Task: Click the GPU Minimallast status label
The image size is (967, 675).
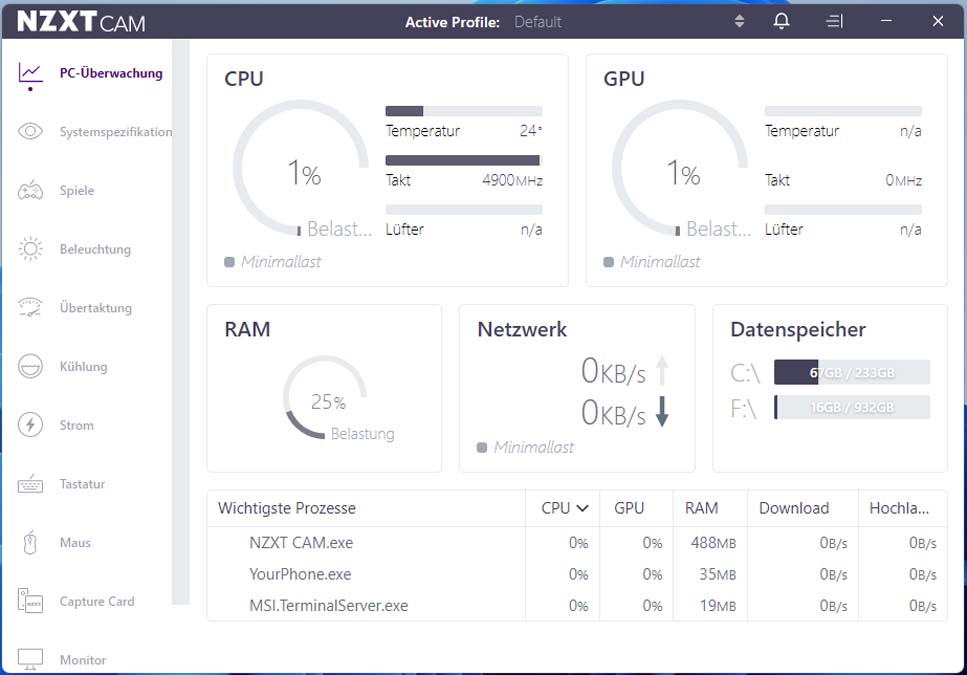Action: 660,262
